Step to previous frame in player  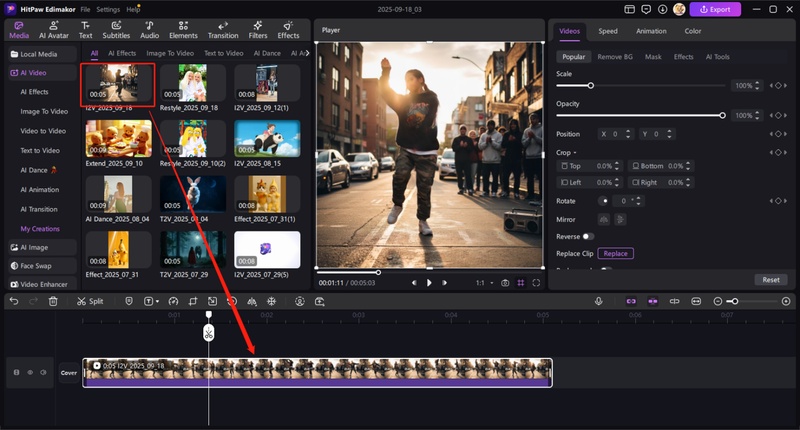pyautogui.click(x=414, y=283)
